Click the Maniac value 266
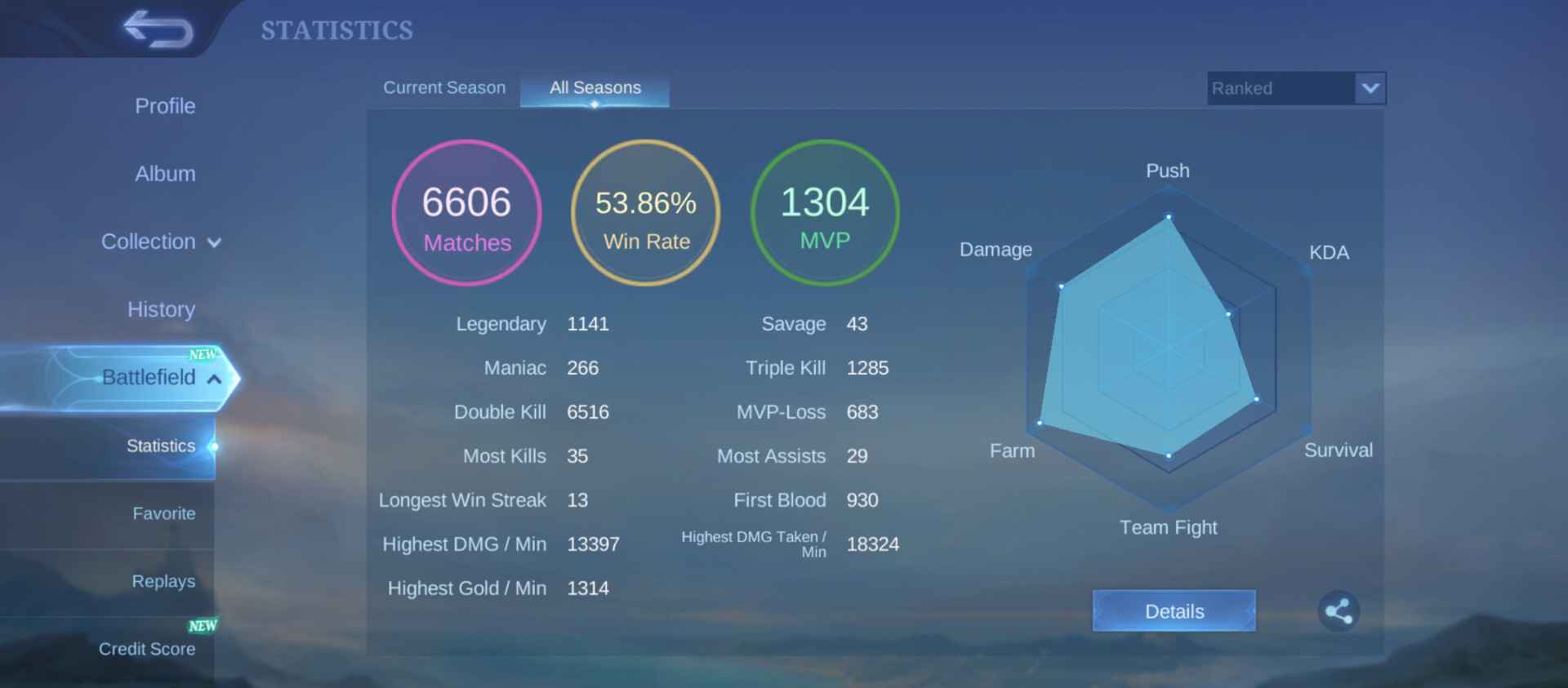The width and height of the screenshot is (1568, 688). (583, 368)
